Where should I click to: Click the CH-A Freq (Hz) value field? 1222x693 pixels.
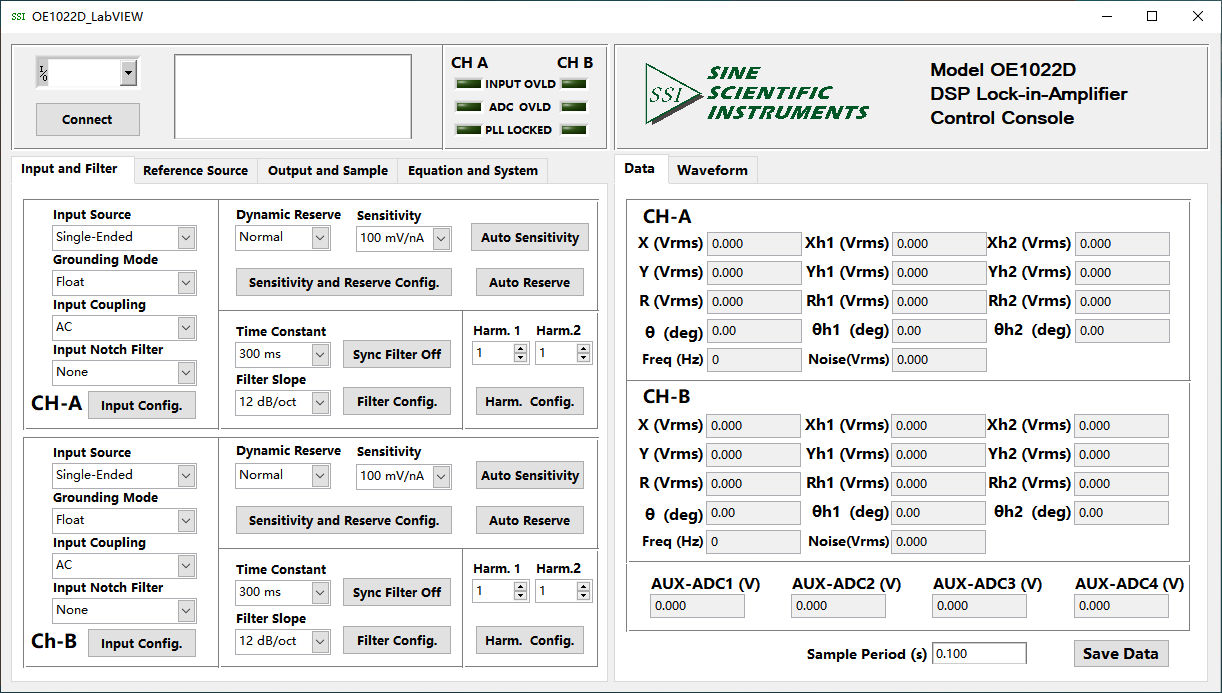[754, 359]
